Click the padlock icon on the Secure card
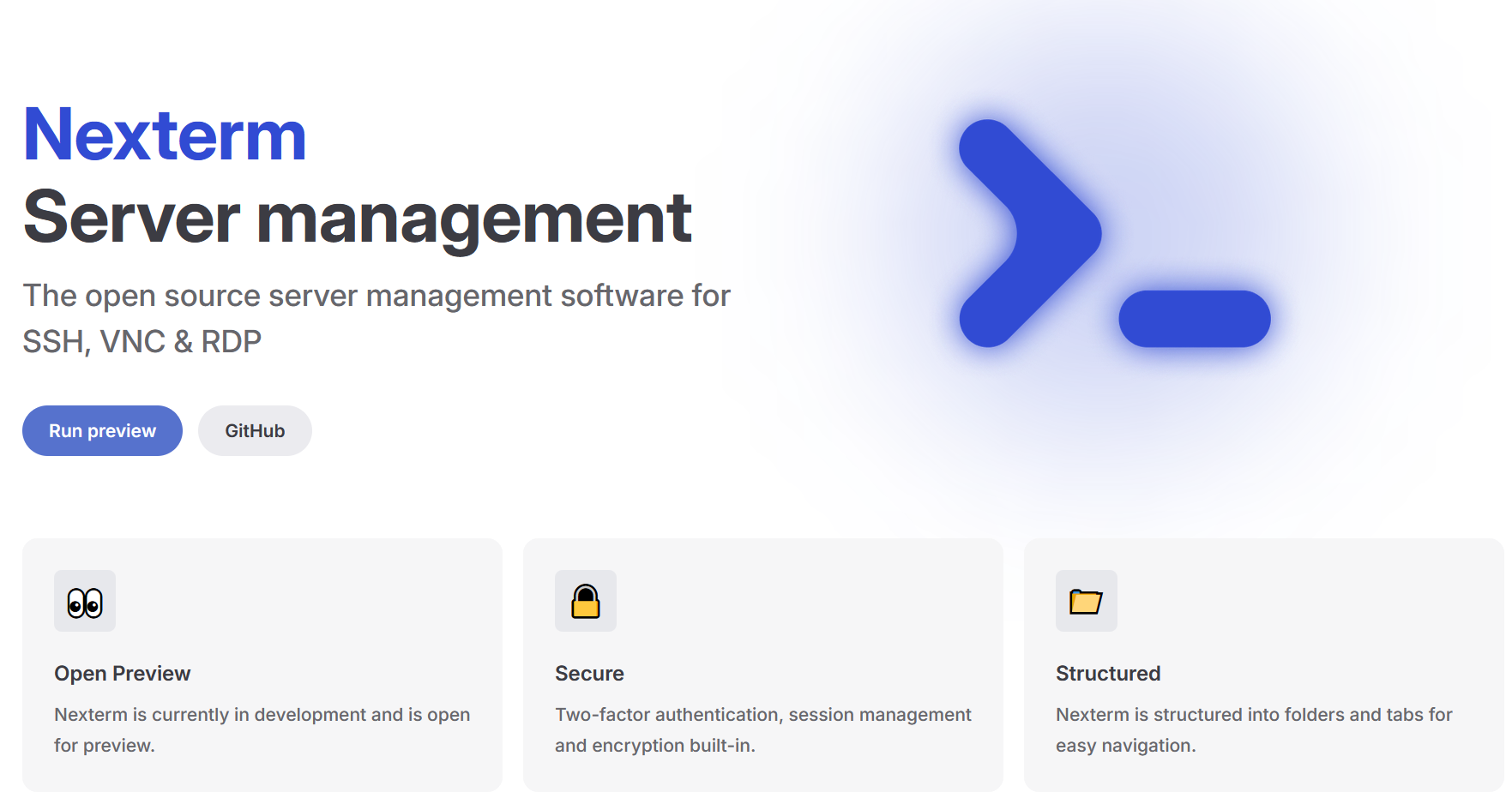 [586, 601]
